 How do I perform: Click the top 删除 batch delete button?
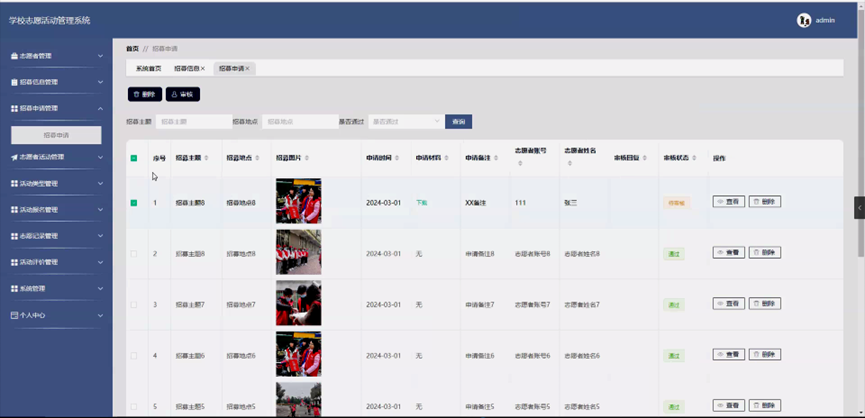pyautogui.click(x=145, y=94)
